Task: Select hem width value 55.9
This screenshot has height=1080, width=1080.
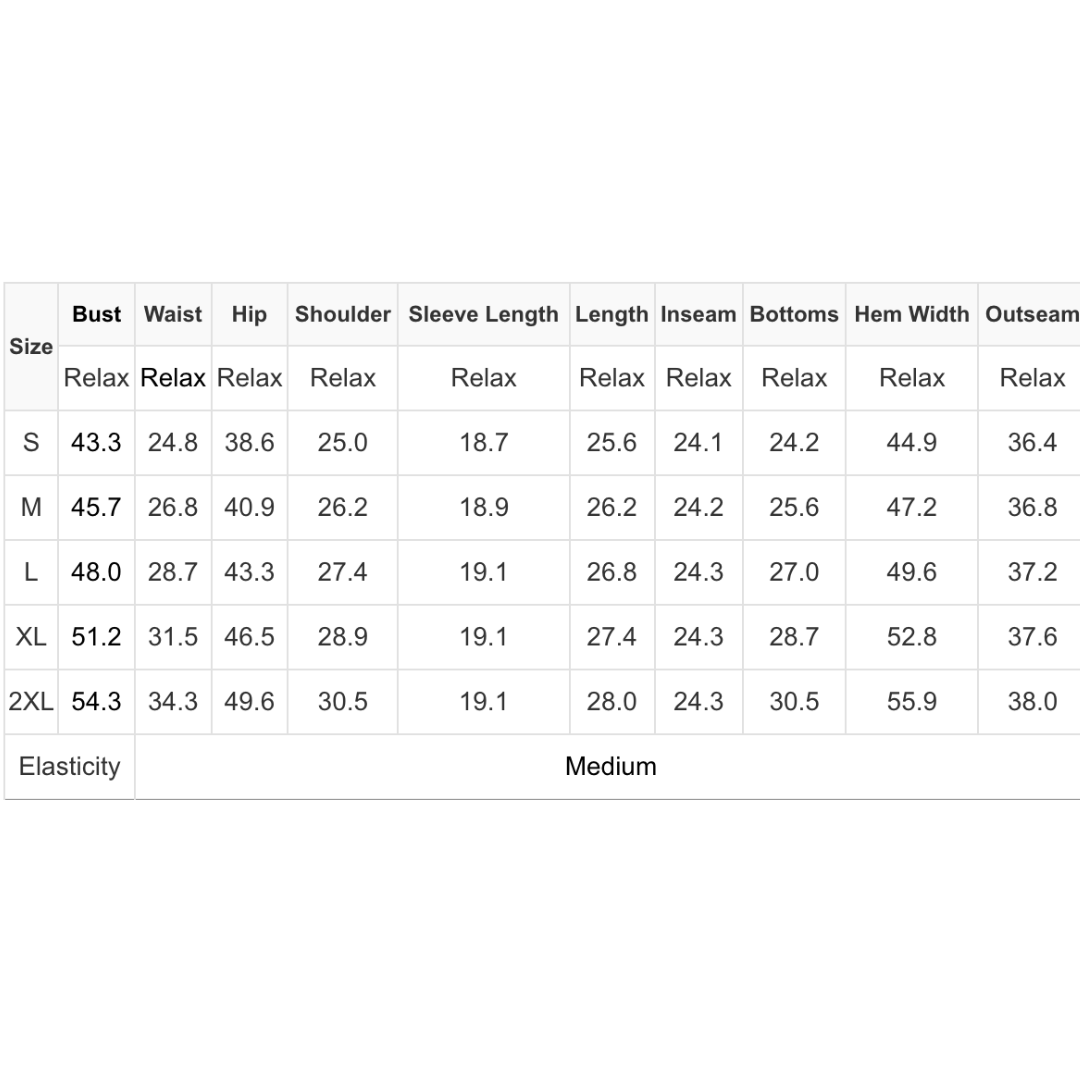Action: [911, 702]
